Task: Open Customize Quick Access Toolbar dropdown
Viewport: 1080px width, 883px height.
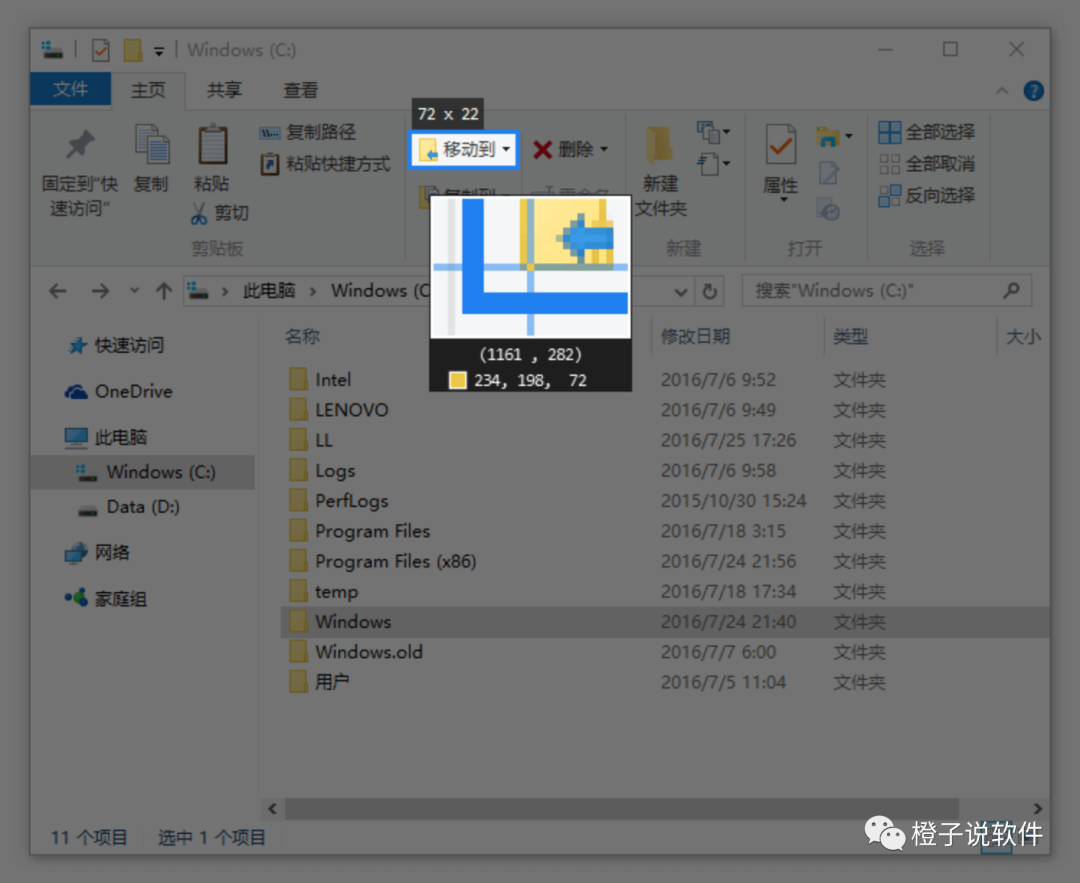Action: 159,51
